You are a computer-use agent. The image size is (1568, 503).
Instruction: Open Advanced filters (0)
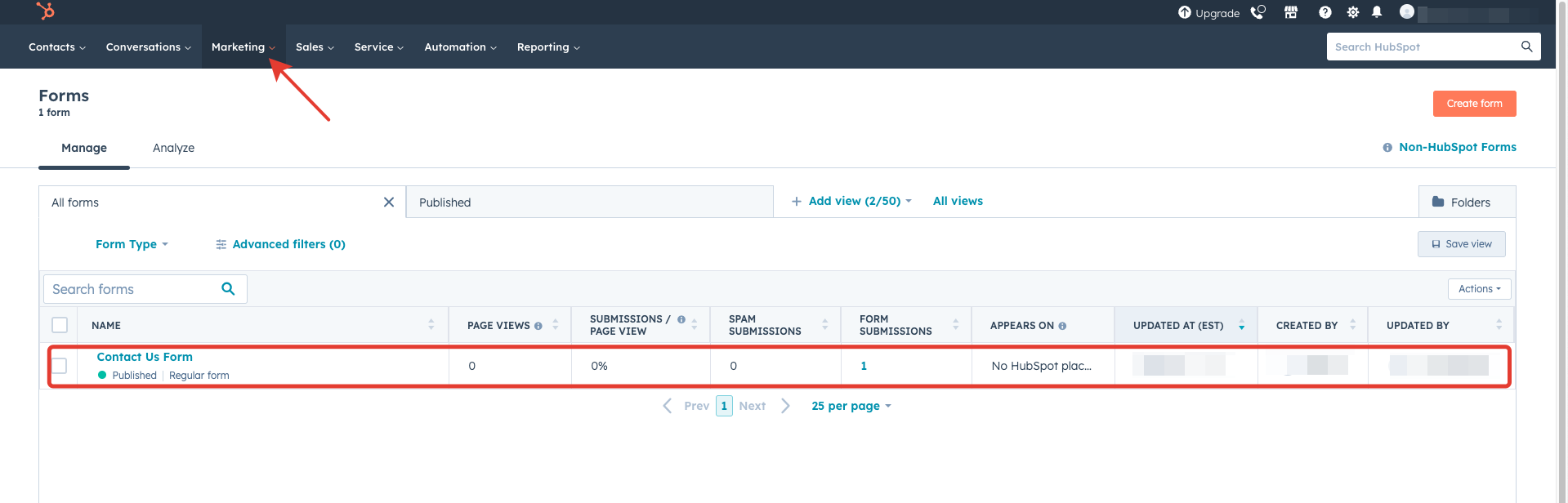coord(280,244)
